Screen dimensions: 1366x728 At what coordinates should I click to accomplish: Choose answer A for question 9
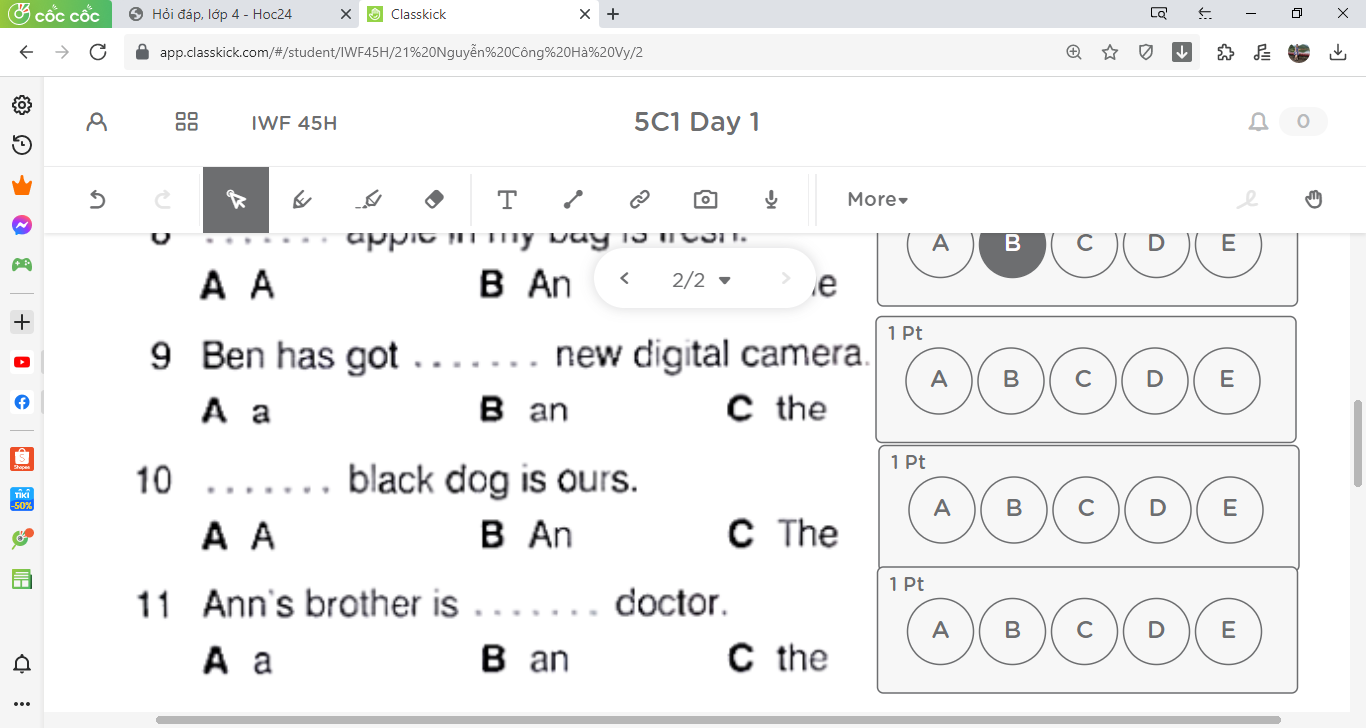pyautogui.click(x=939, y=380)
